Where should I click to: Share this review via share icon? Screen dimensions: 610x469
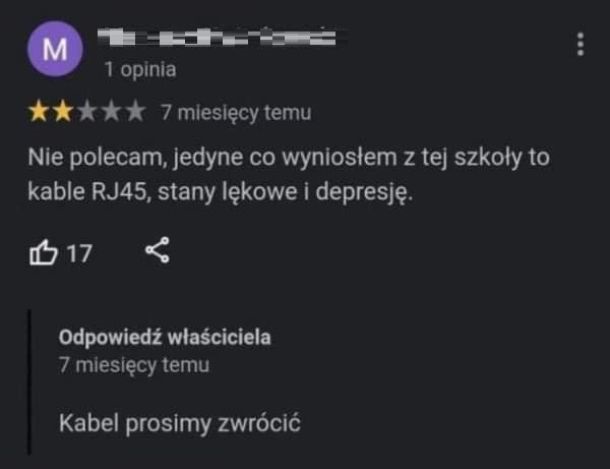coord(158,250)
